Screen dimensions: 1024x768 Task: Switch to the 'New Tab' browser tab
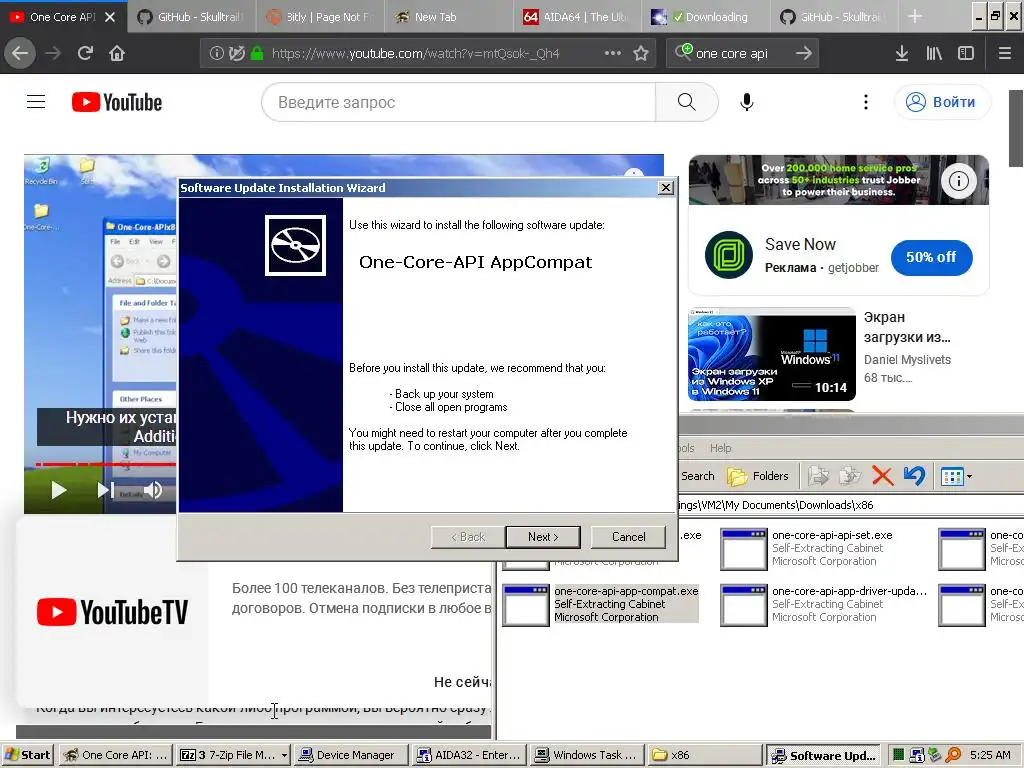point(447,17)
